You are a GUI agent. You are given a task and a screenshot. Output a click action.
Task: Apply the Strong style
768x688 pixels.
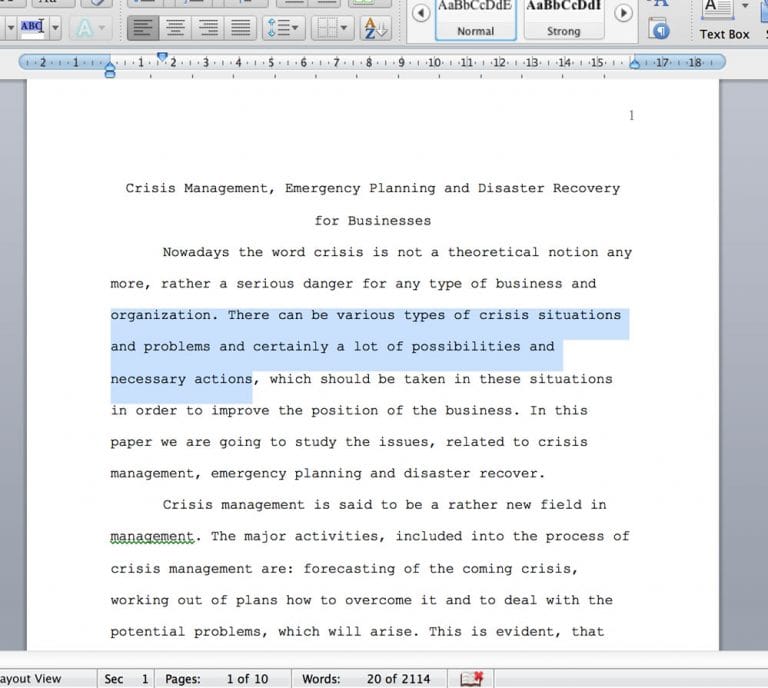click(563, 20)
